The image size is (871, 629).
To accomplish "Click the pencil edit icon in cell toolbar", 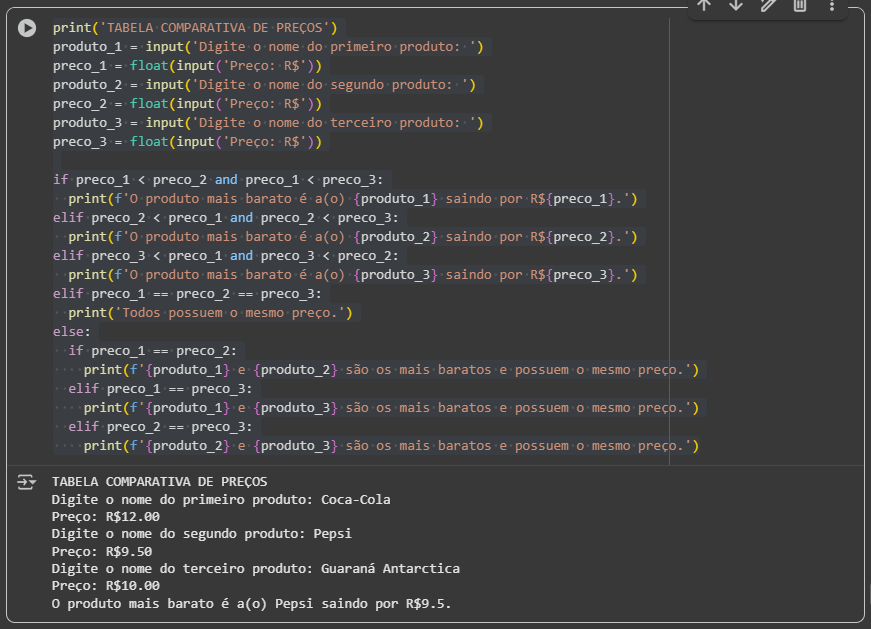I will pyautogui.click(x=768, y=6).
